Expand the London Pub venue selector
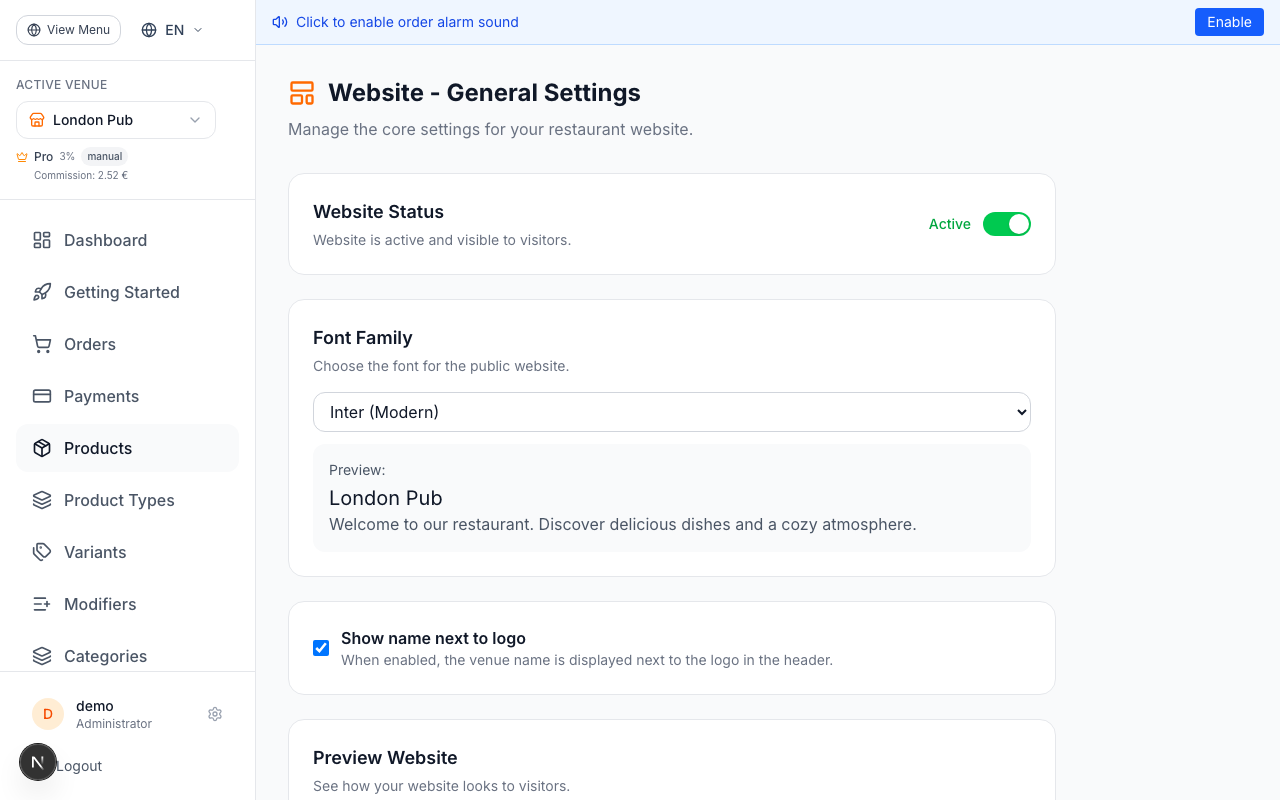Viewport: 1280px width, 800px height. tap(115, 120)
